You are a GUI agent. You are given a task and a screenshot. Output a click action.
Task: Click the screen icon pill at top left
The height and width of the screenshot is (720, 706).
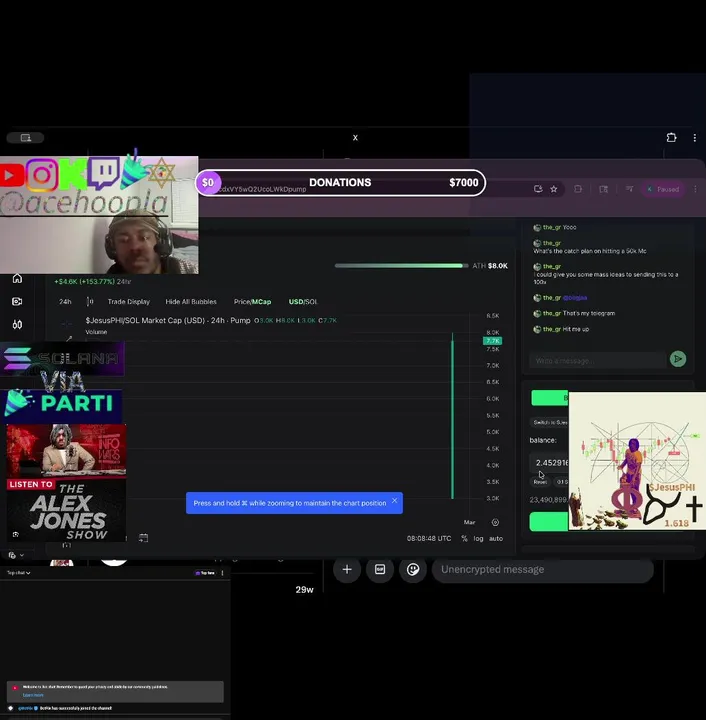25,138
